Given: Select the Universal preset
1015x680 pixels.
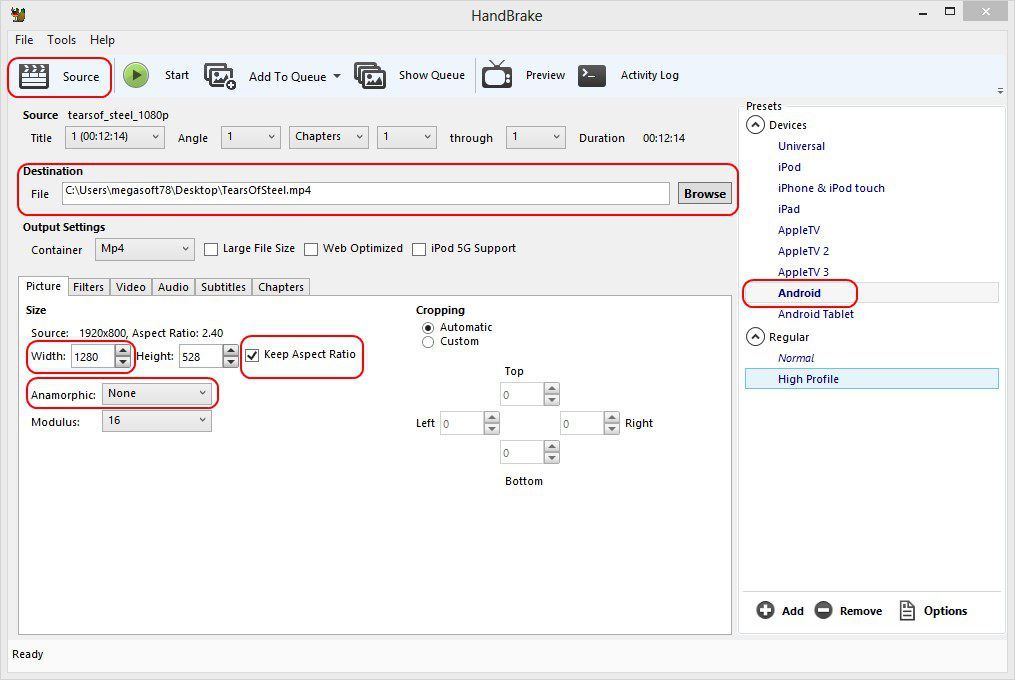Looking at the screenshot, I should [801, 146].
